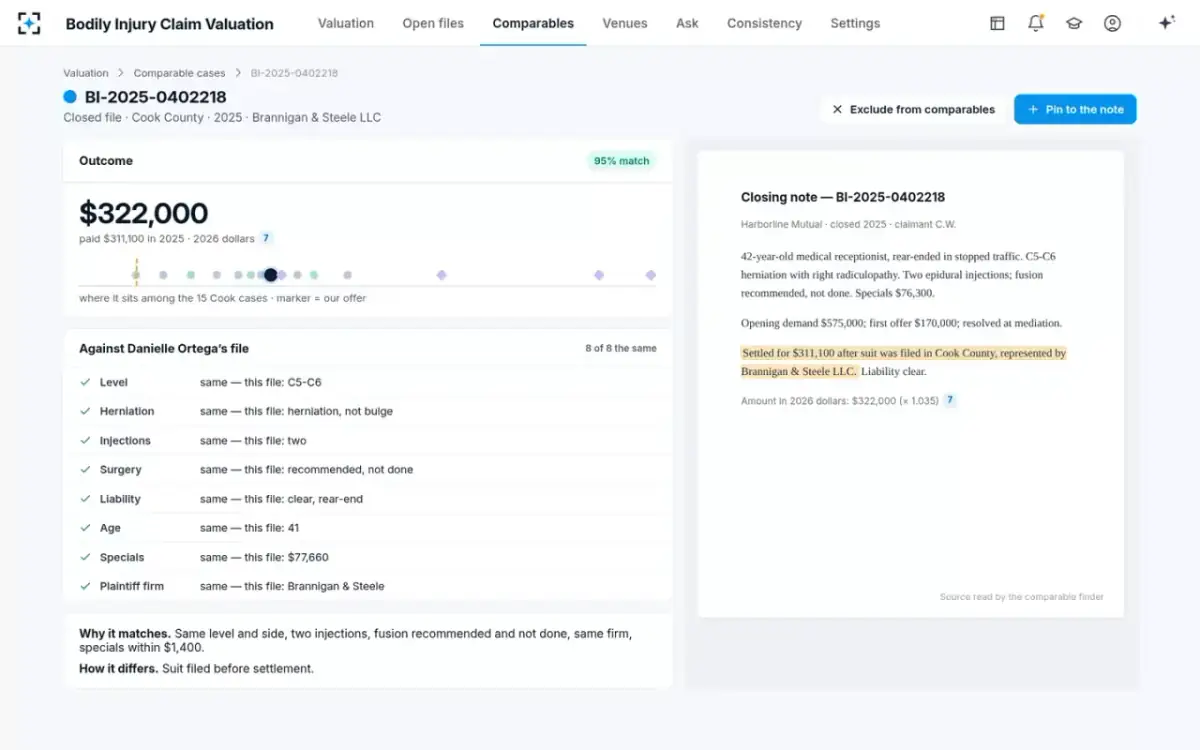Screen dimensions: 1200x750
Task: Click Exclude from comparables button
Action: coord(913,109)
